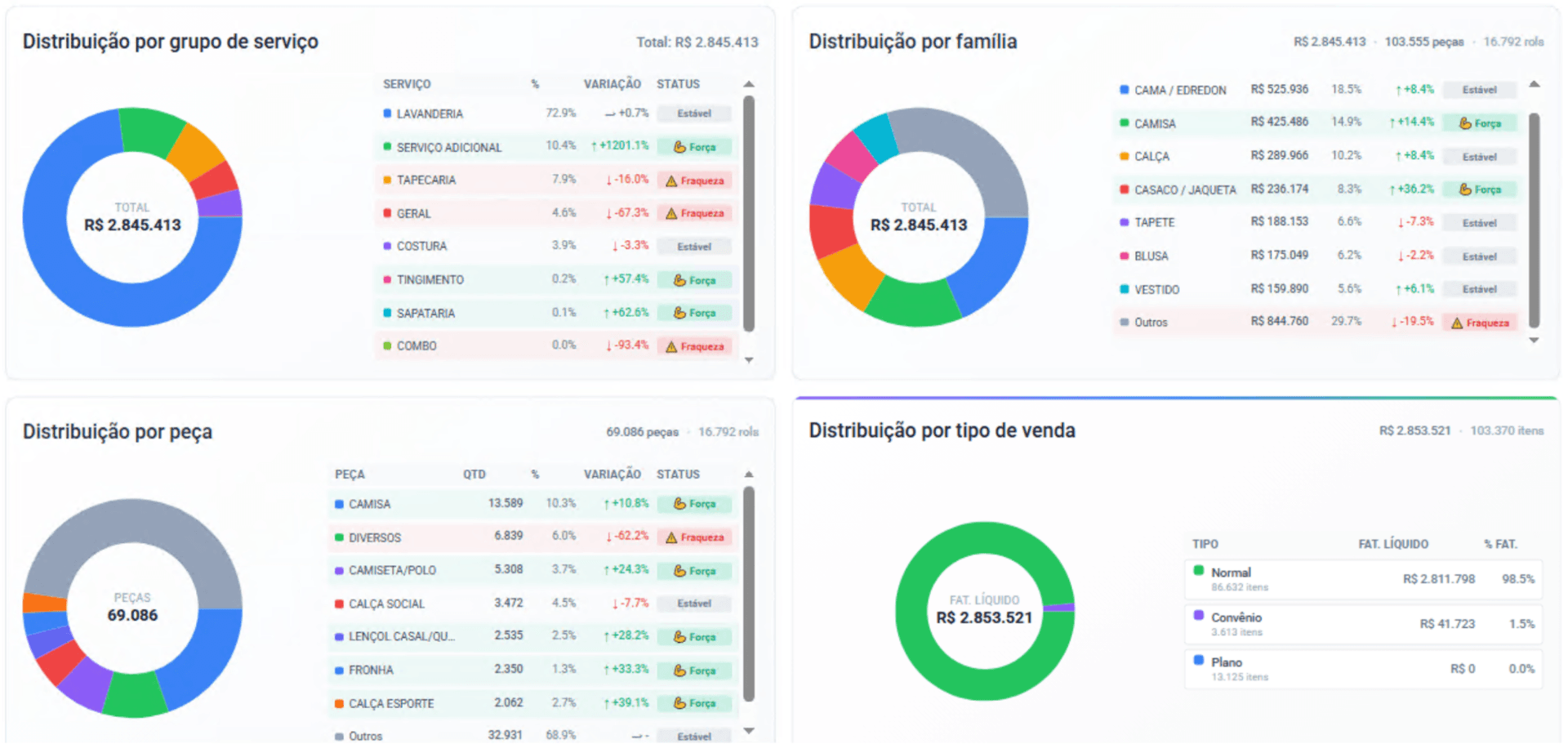Click scroll up arrow in family table
Viewport: 1568px width, 753px height.
pyautogui.click(x=1535, y=84)
